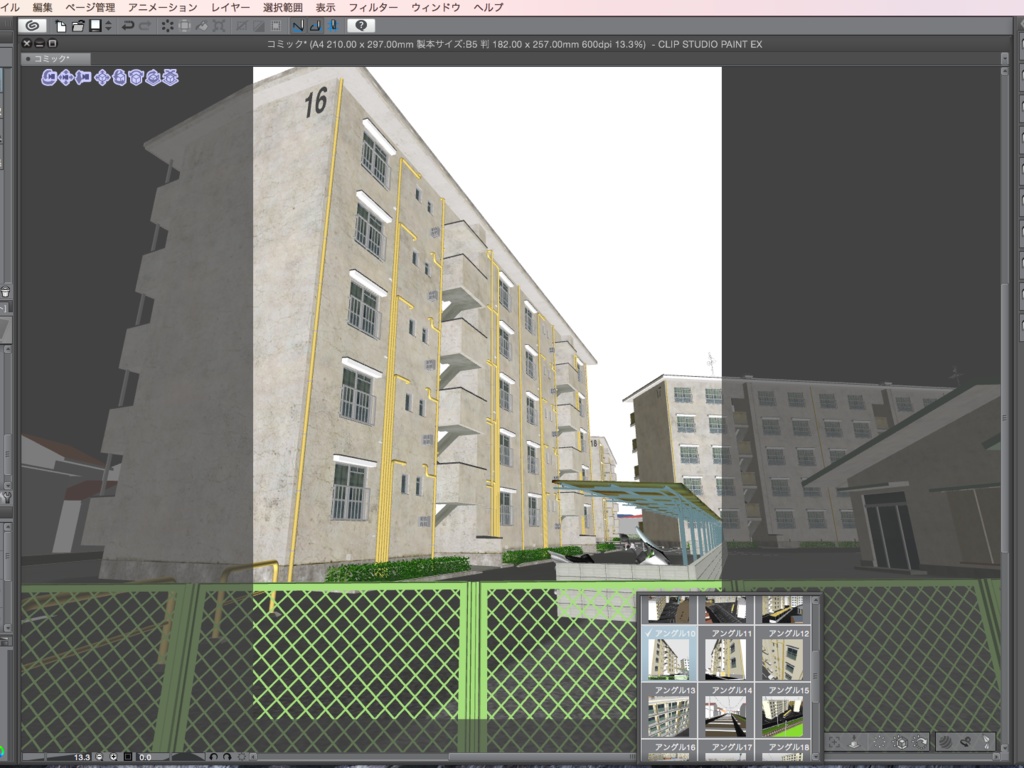Viewport: 1024px width, 768px height.
Task: Expand the file save stepper next to the paper icon
Action: click(108, 27)
